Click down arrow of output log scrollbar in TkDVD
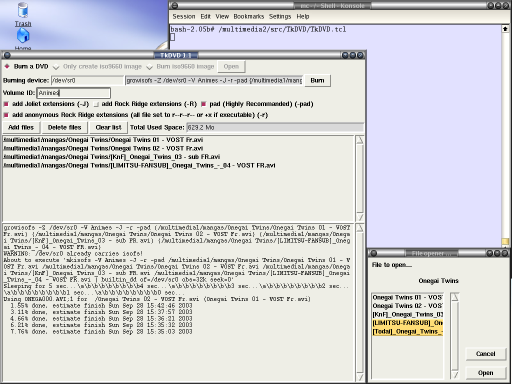This screenshot has height=384, width=512. pos(360,377)
